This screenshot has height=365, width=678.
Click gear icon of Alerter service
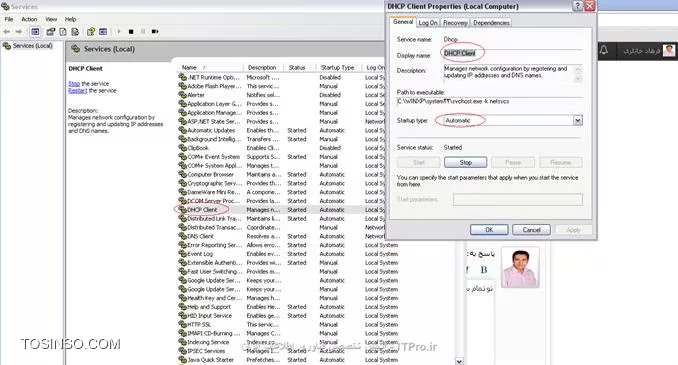pyautogui.click(x=182, y=95)
